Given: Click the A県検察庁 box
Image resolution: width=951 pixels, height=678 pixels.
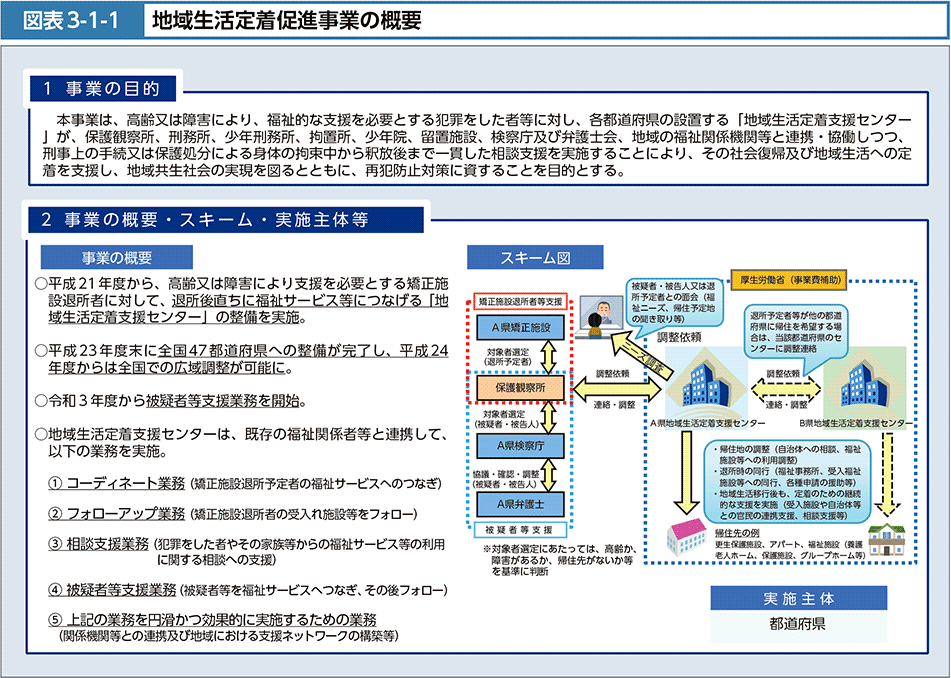Looking at the screenshot, I should (x=519, y=444).
